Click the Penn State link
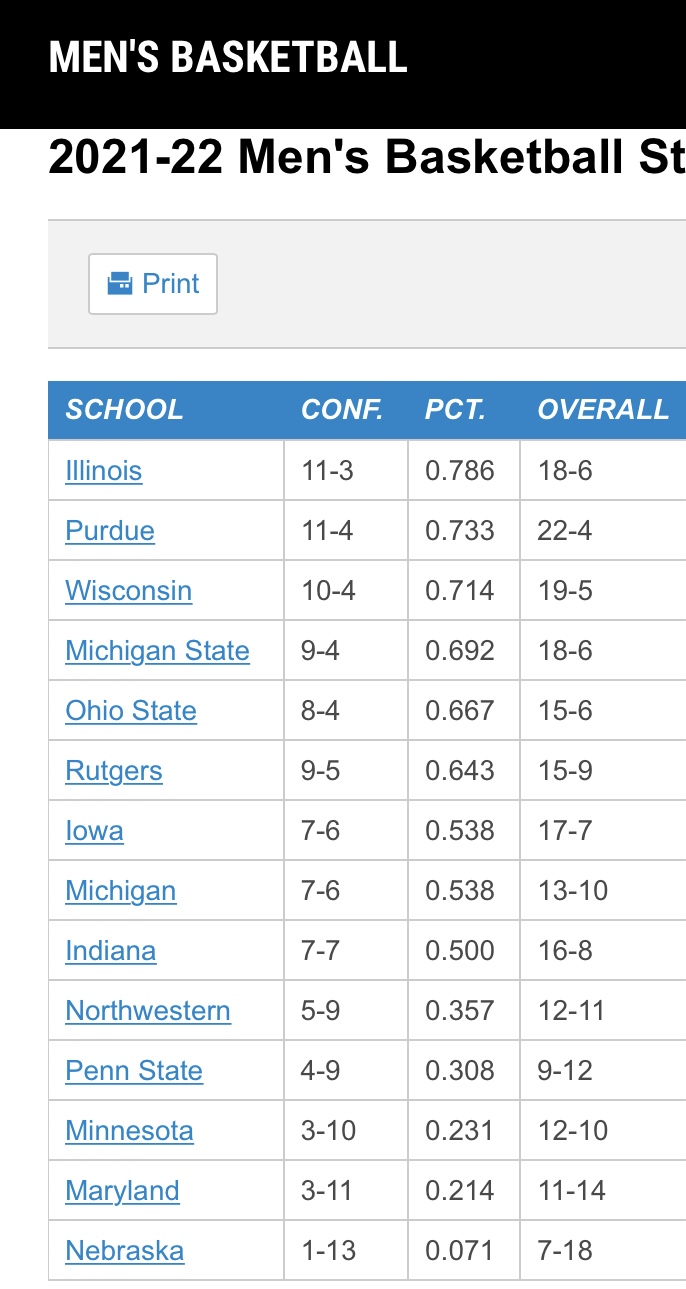Image resolution: width=686 pixels, height=1289 pixels. click(x=134, y=1071)
